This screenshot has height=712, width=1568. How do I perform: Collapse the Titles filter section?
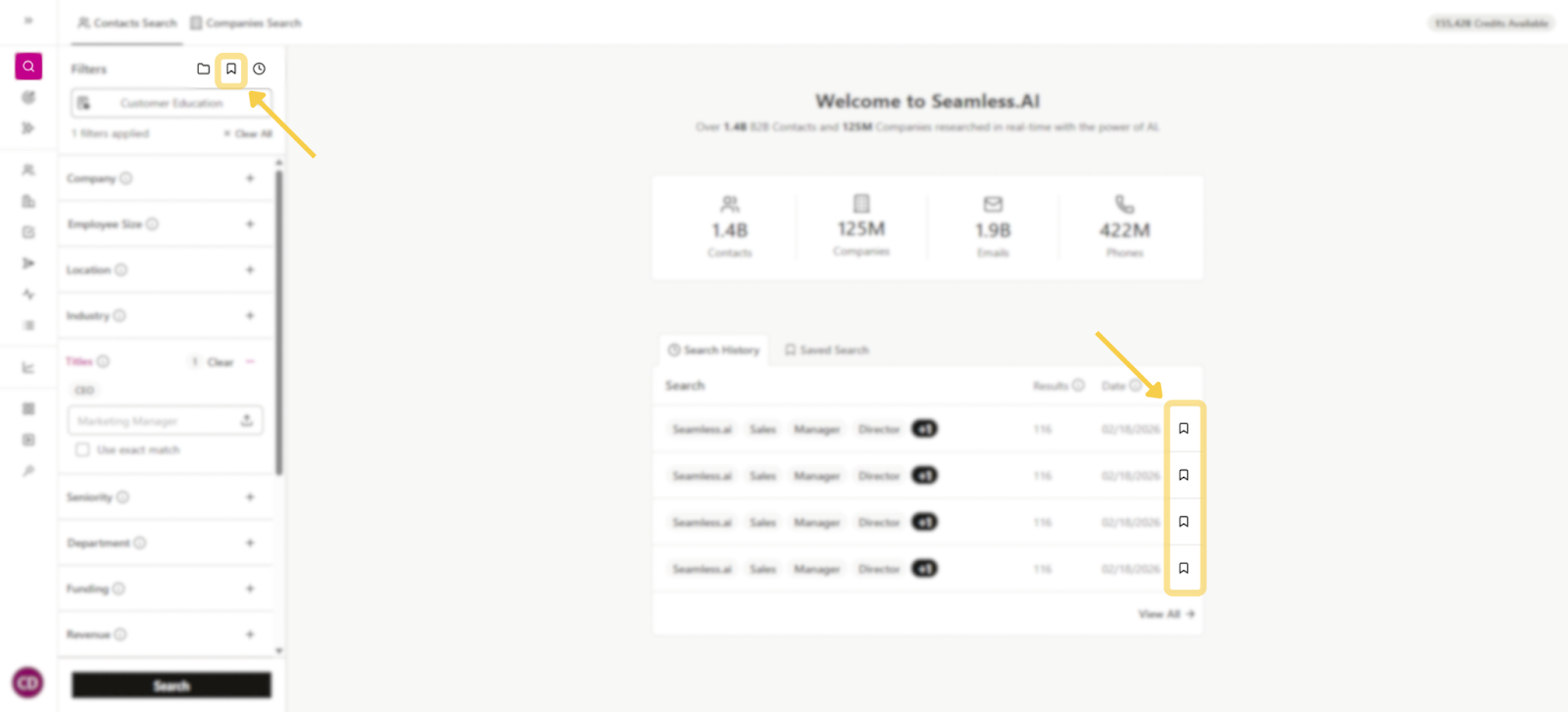point(250,361)
